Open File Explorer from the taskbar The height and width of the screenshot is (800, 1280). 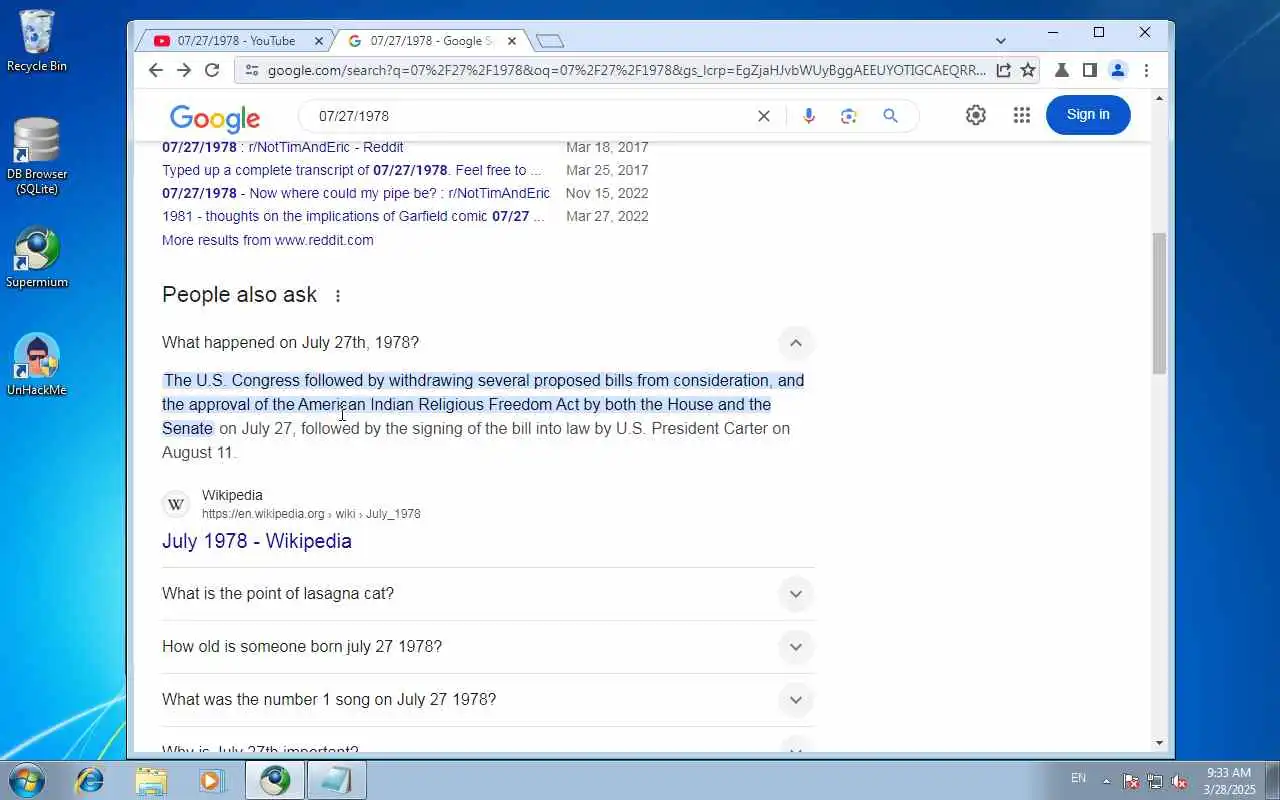tap(151, 780)
